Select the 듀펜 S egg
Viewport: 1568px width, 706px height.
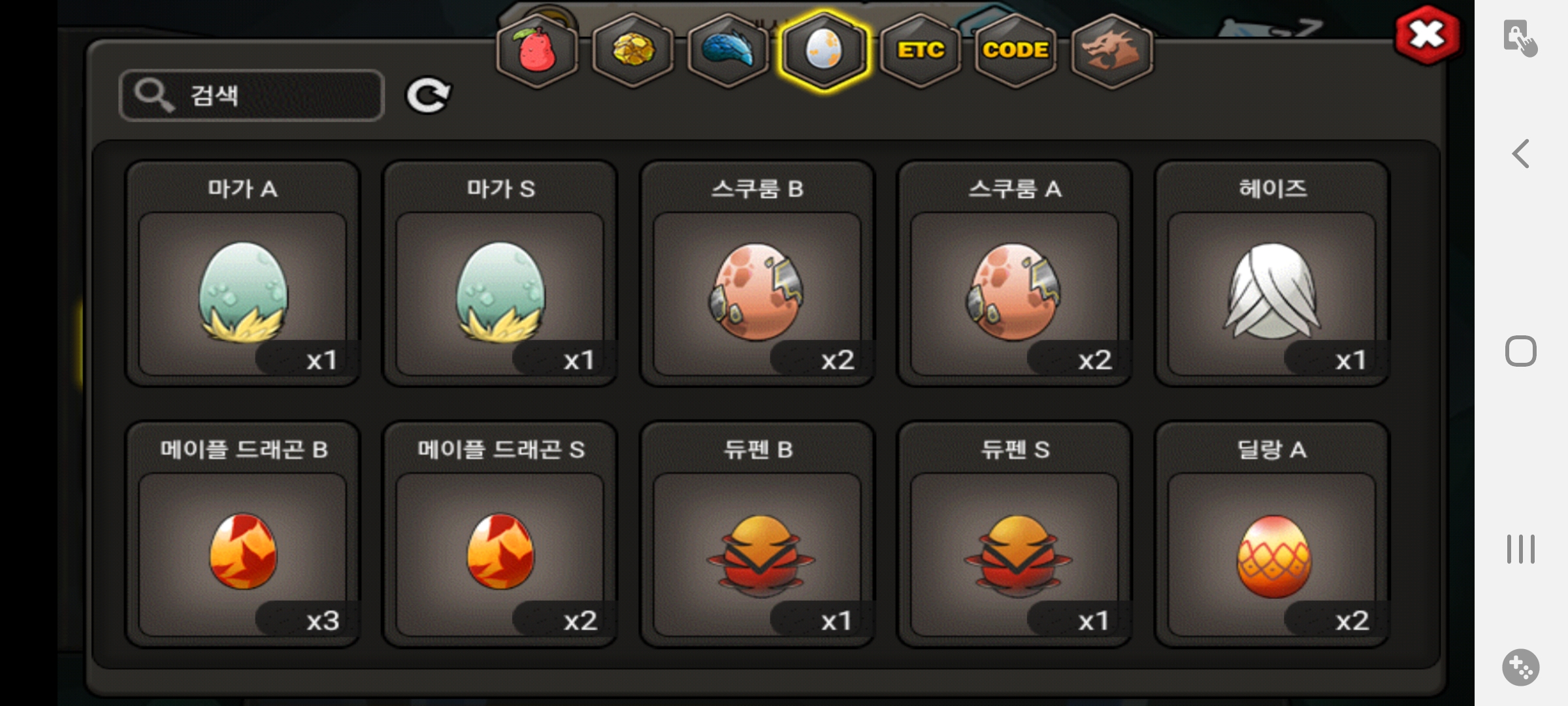click(1015, 534)
